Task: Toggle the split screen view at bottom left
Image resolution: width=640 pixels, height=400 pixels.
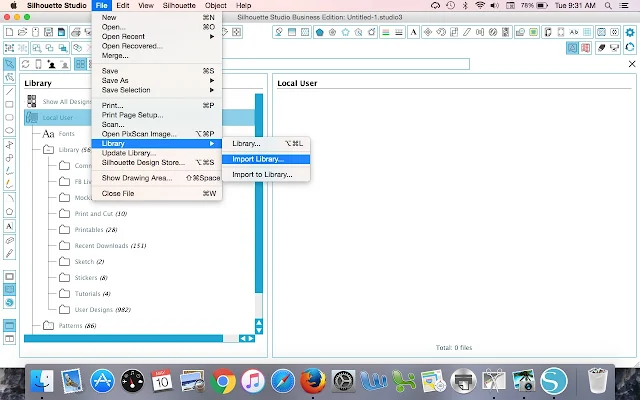Action: 9,338
